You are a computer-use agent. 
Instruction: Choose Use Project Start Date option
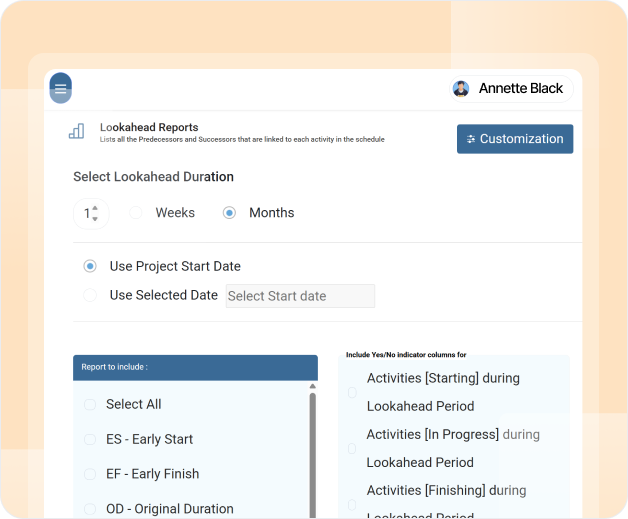tap(90, 266)
